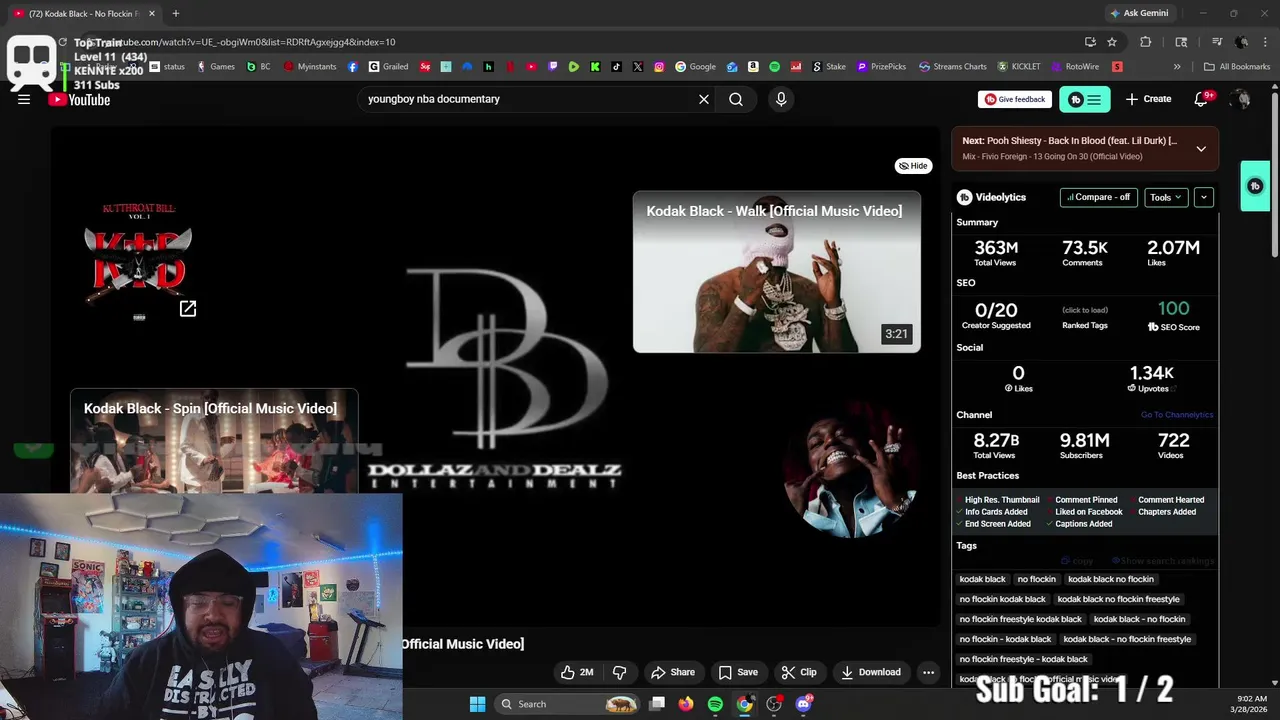
Task: Open Streams Charts bookmark
Action: coord(953,67)
